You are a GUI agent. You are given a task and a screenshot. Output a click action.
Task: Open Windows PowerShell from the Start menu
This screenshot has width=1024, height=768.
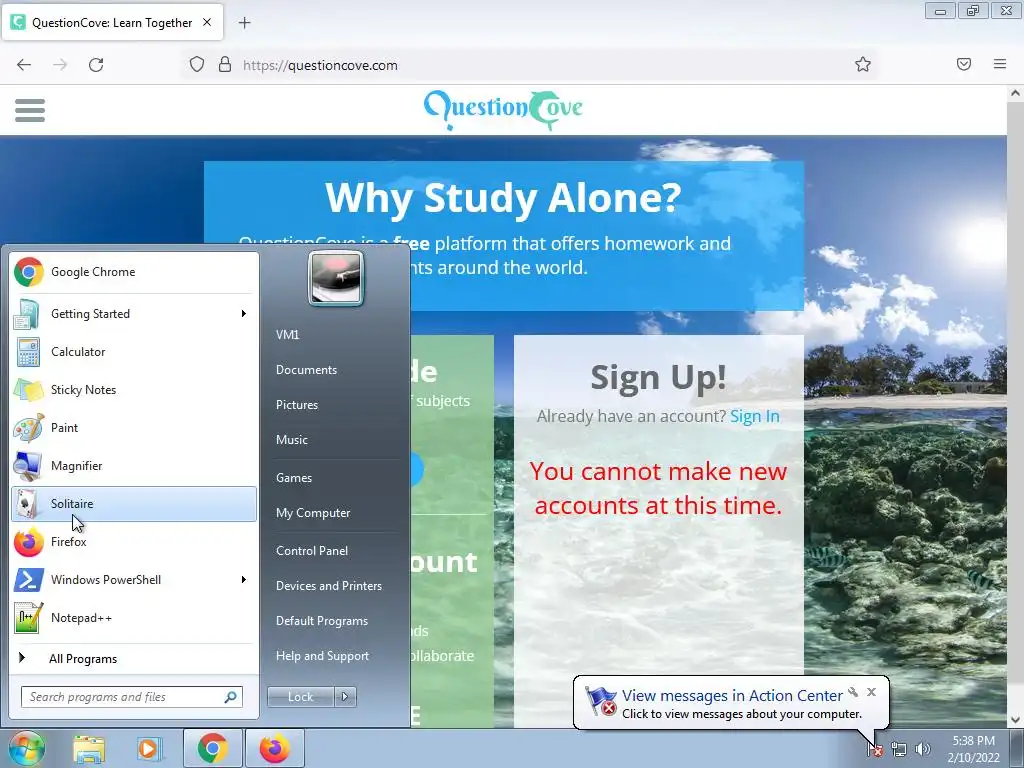tap(134, 579)
